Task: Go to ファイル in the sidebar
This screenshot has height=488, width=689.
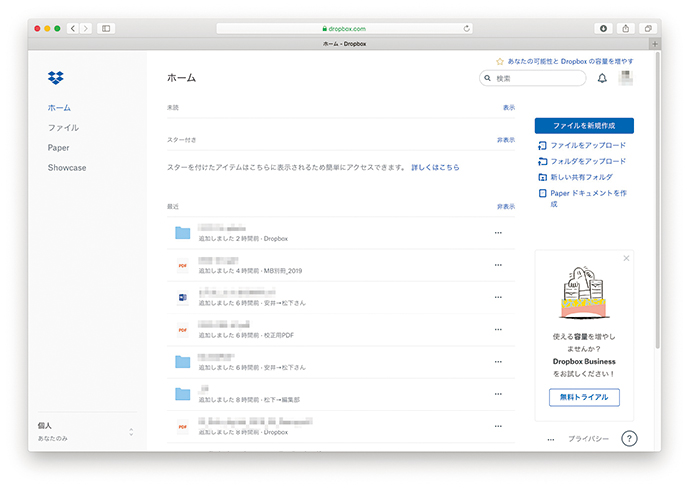Action: point(63,128)
